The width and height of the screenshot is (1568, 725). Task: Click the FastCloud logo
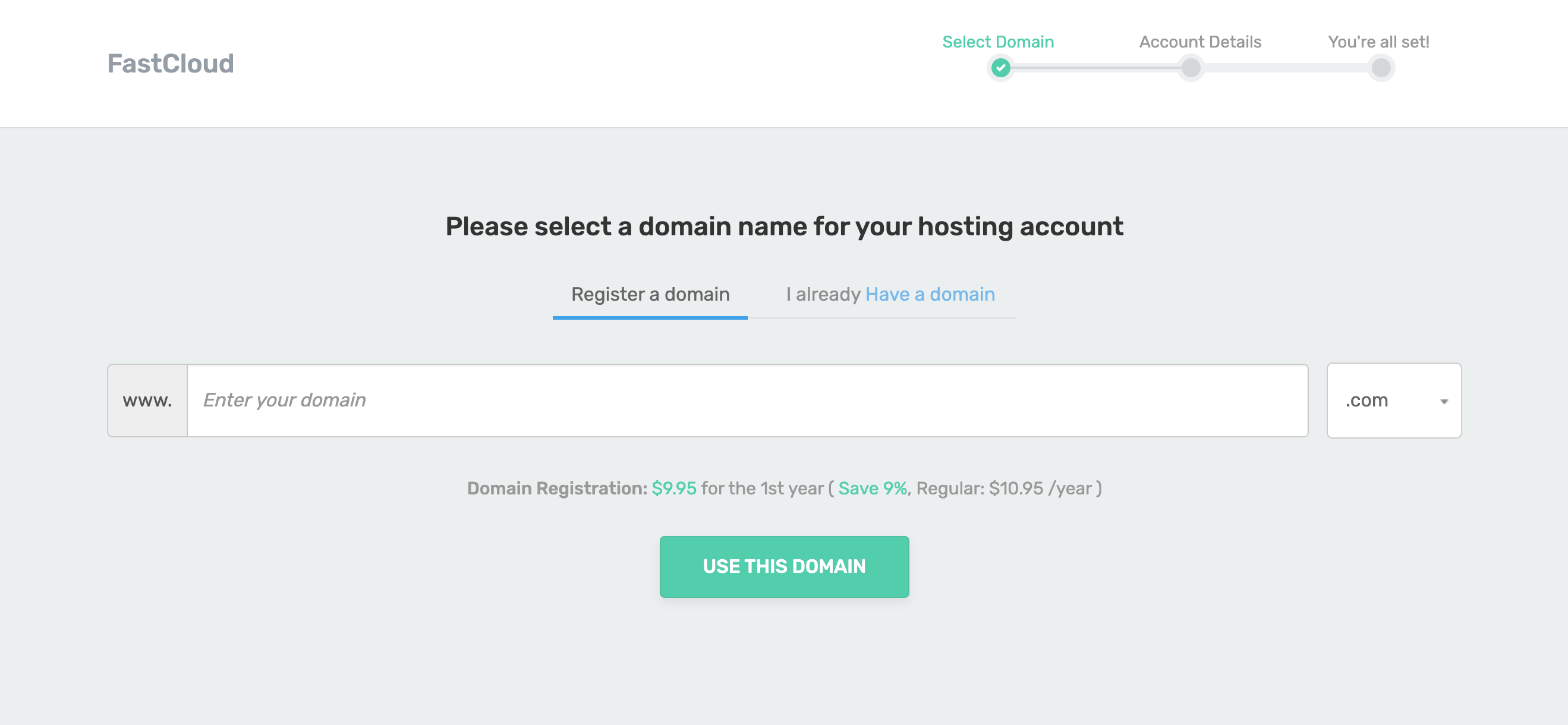coord(171,64)
